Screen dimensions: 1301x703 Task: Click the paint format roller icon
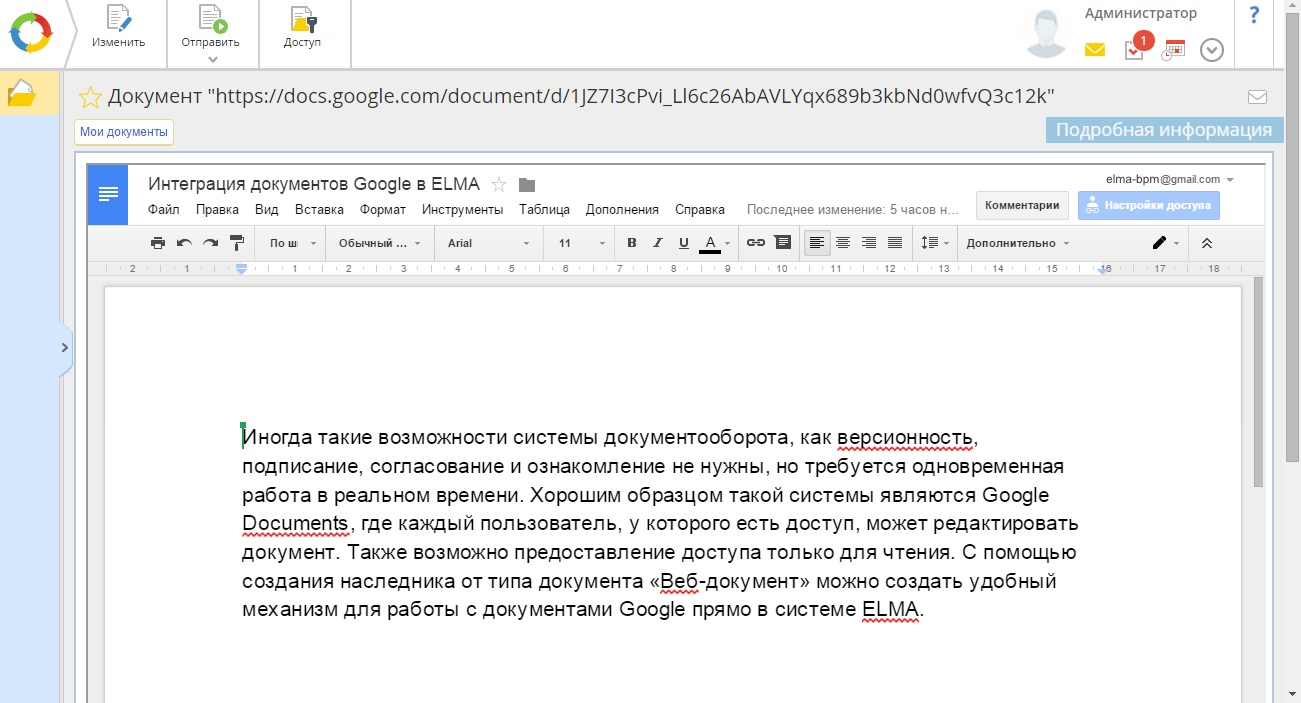pos(237,243)
